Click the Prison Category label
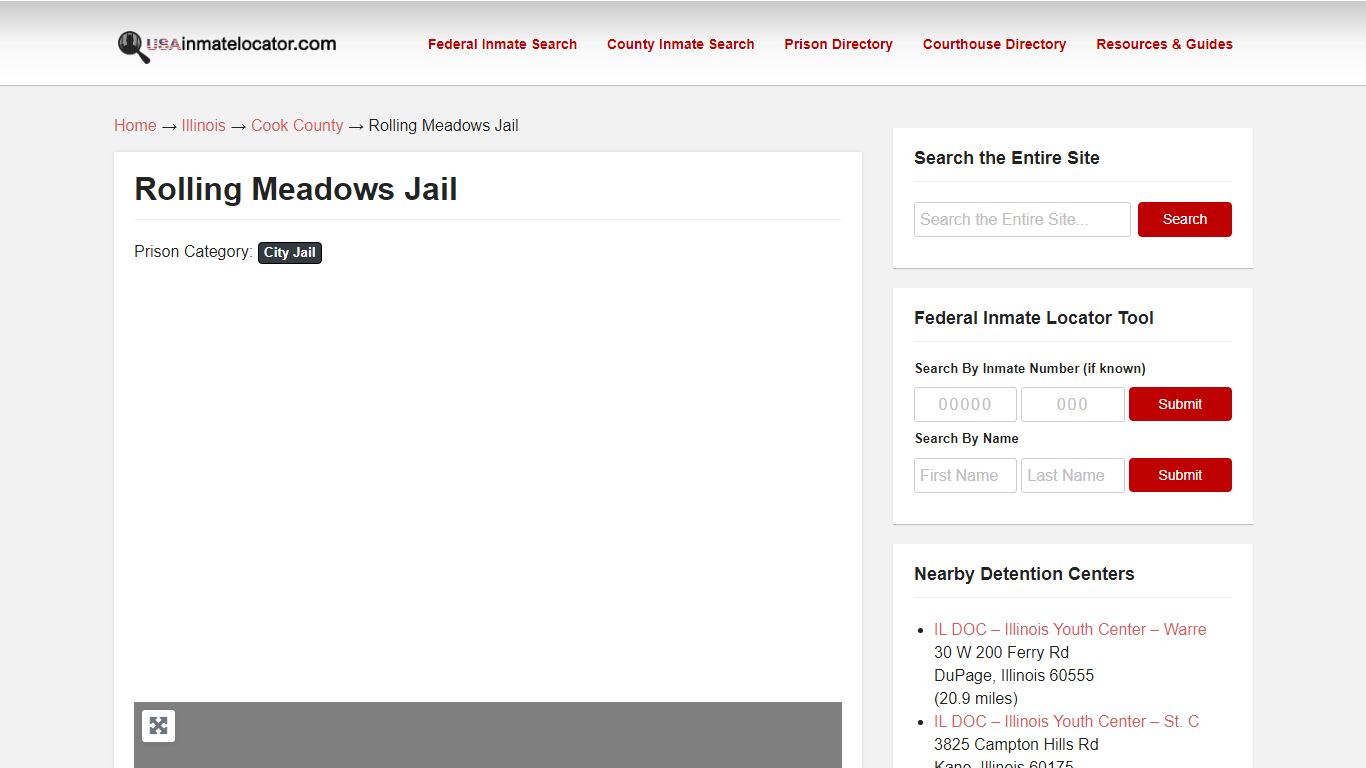Screen dimensions: 1366x768 (x=193, y=251)
